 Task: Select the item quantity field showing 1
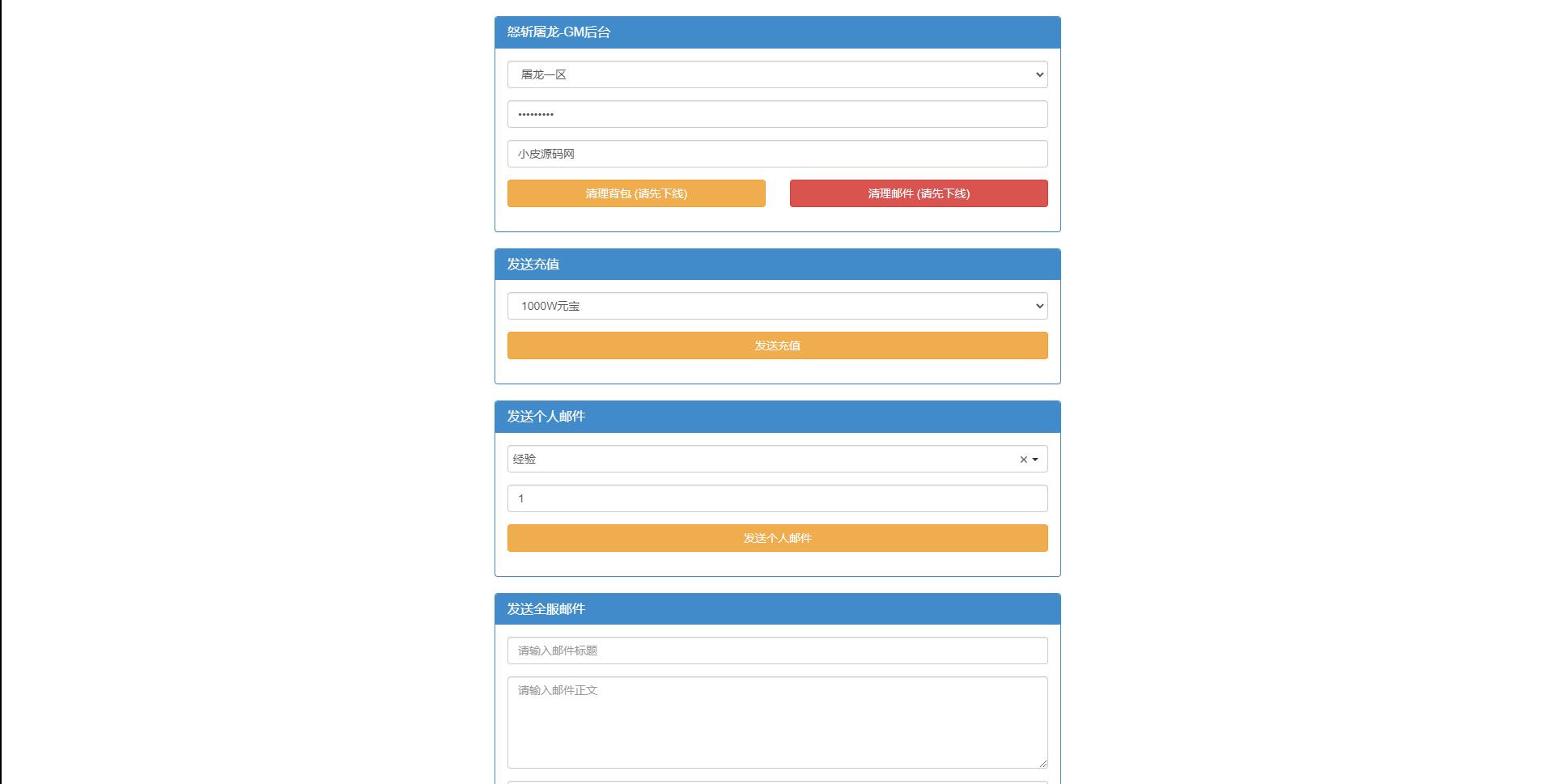[x=776, y=498]
